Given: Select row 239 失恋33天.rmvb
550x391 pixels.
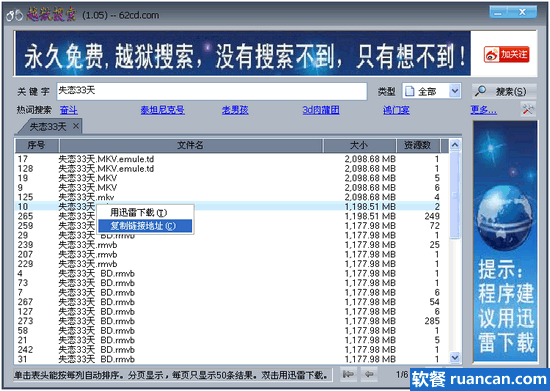Looking at the screenshot, I should click(232, 245).
